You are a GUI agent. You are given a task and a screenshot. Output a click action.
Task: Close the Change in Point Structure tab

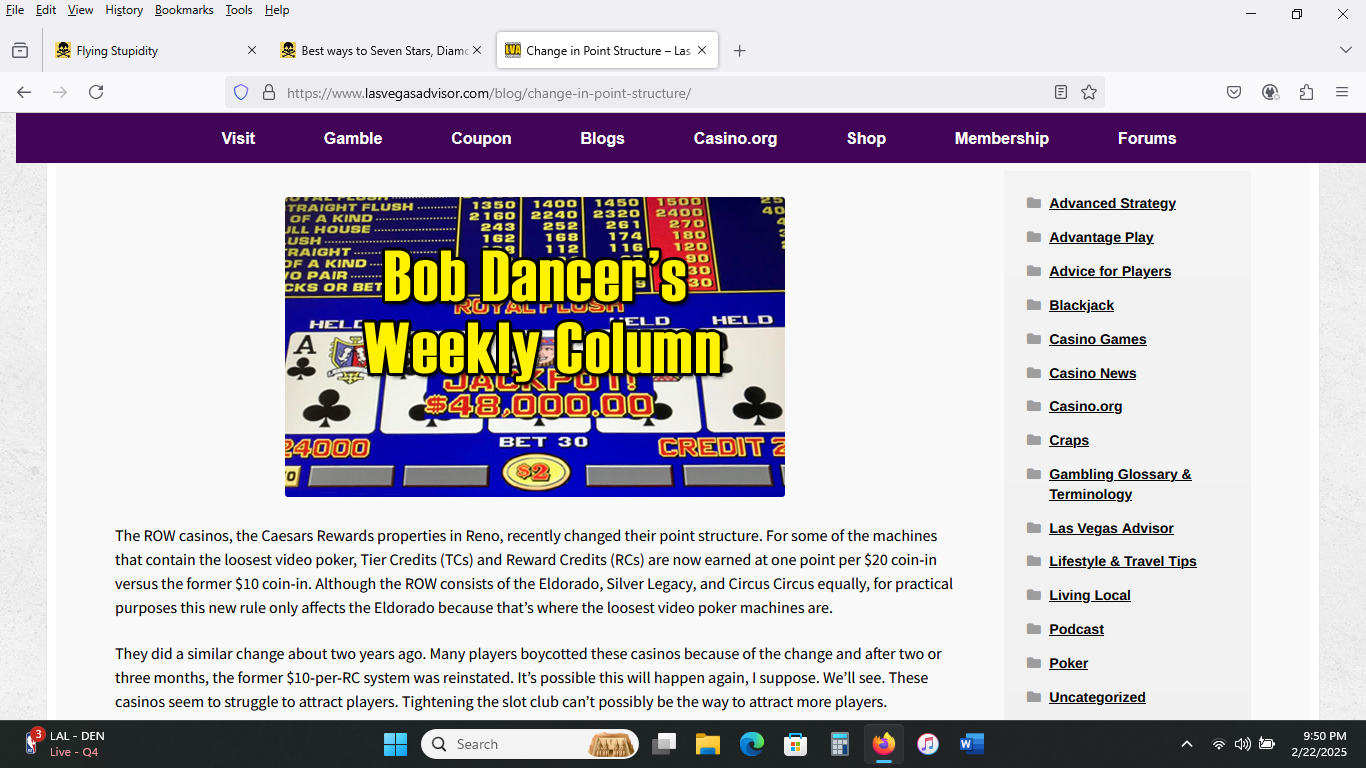[702, 50]
